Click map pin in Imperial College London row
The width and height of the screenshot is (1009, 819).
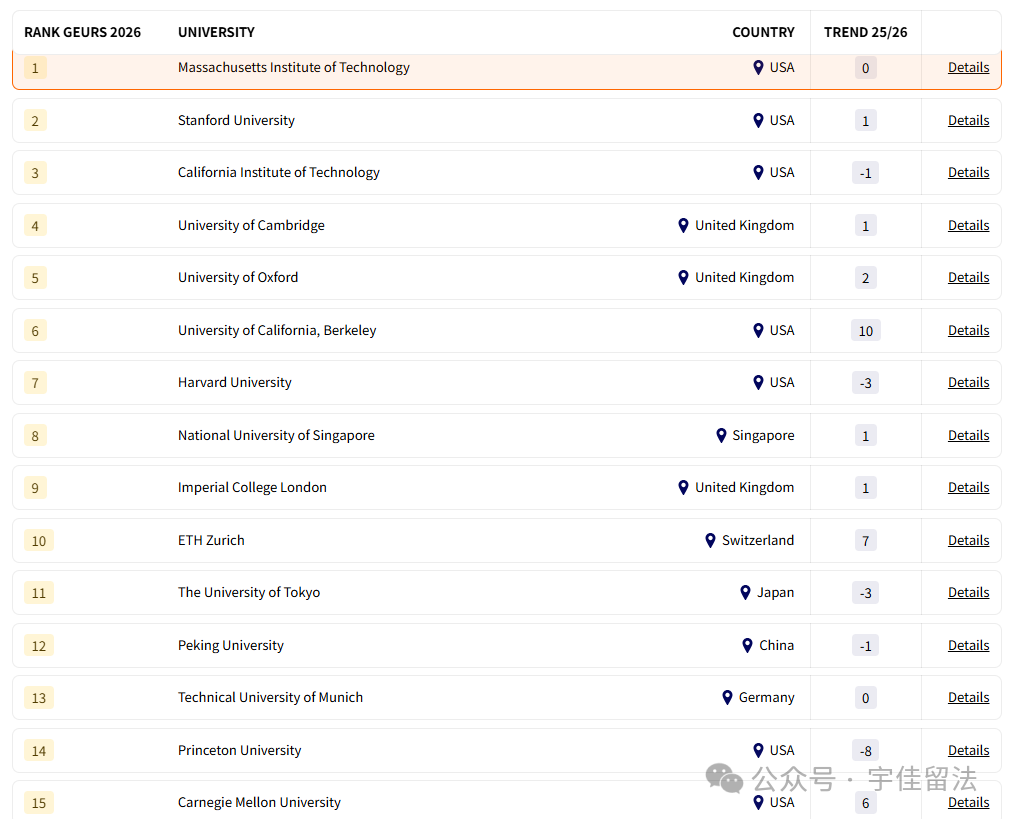(x=683, y=488)
